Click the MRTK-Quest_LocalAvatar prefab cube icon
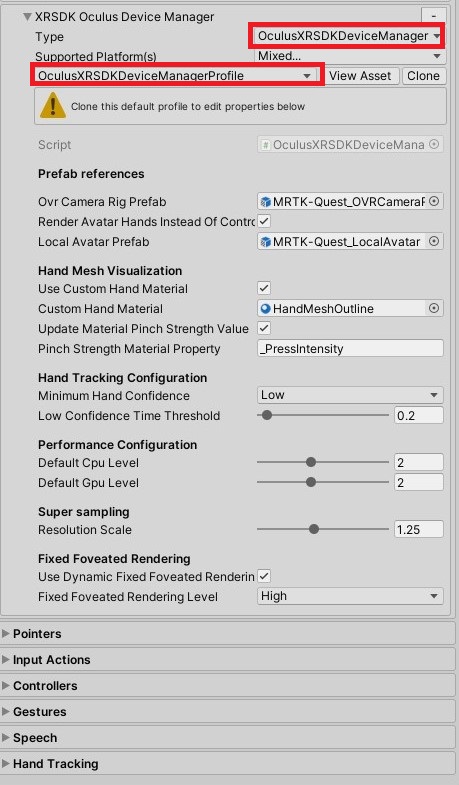The height and width of the screenshot is (785, 459). [265, 241]
